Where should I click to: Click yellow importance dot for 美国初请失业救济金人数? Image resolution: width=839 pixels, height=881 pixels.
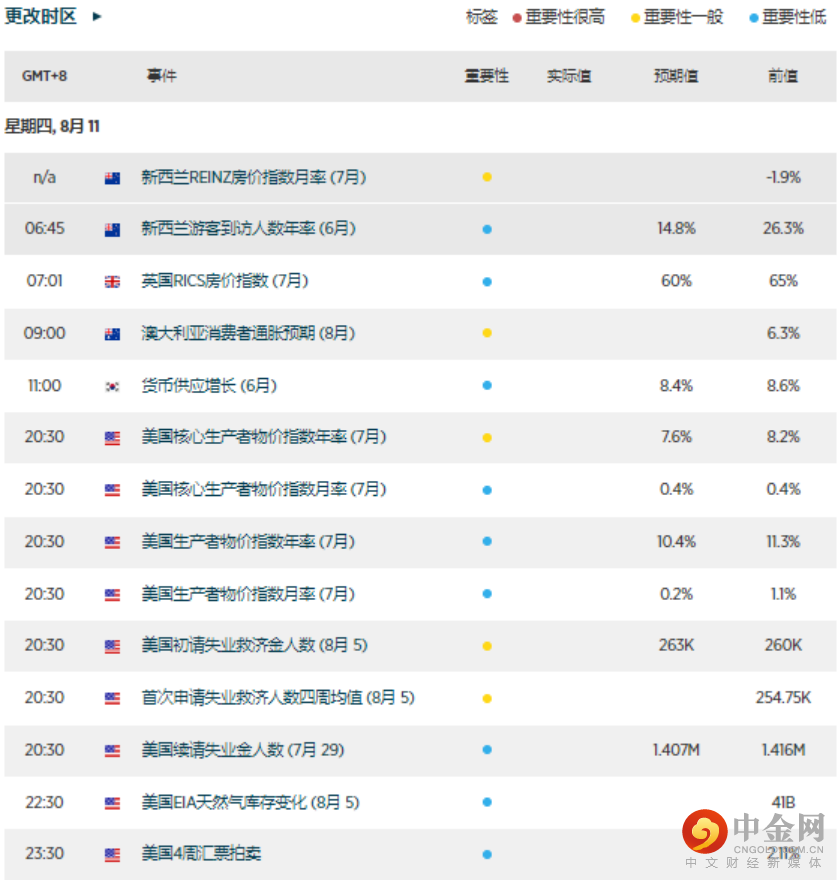click(487, 646)
